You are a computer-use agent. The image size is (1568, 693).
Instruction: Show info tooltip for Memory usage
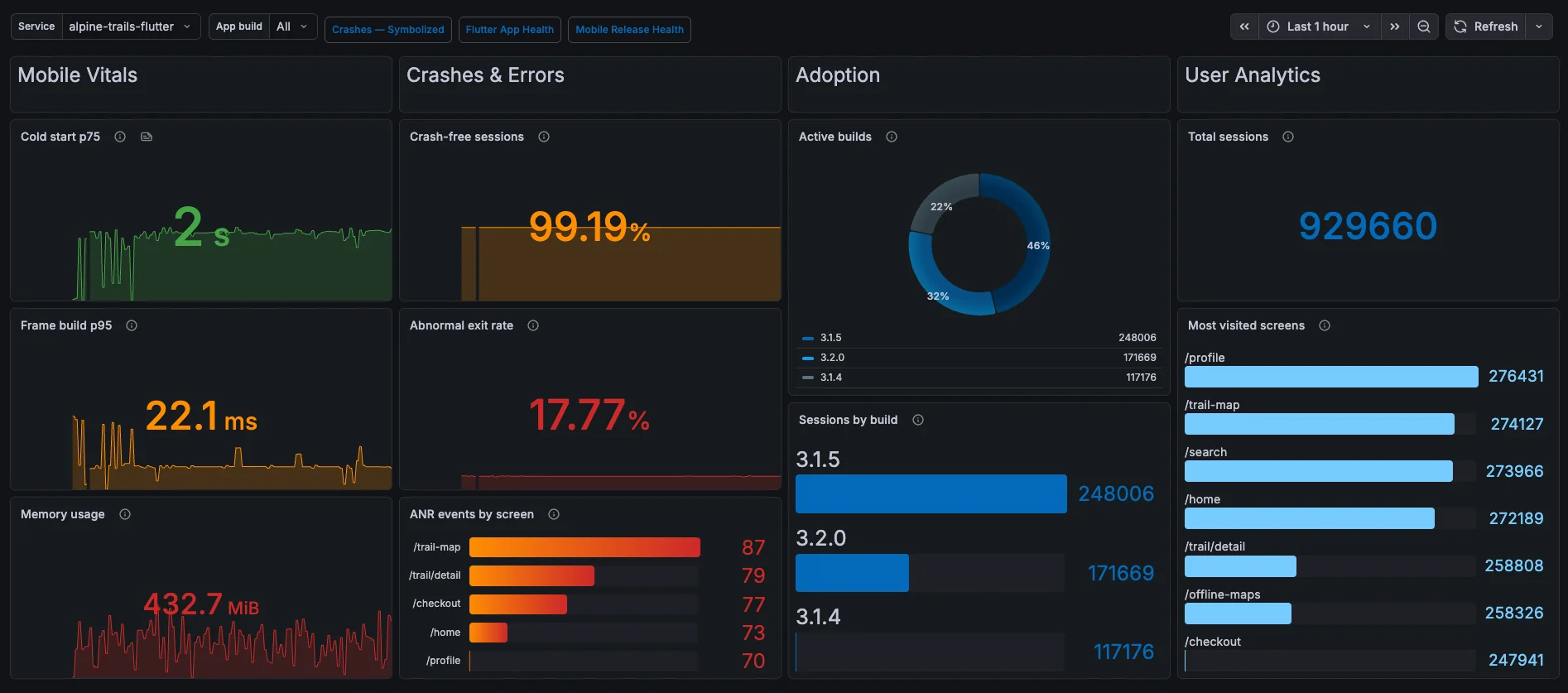pos(125,514)
